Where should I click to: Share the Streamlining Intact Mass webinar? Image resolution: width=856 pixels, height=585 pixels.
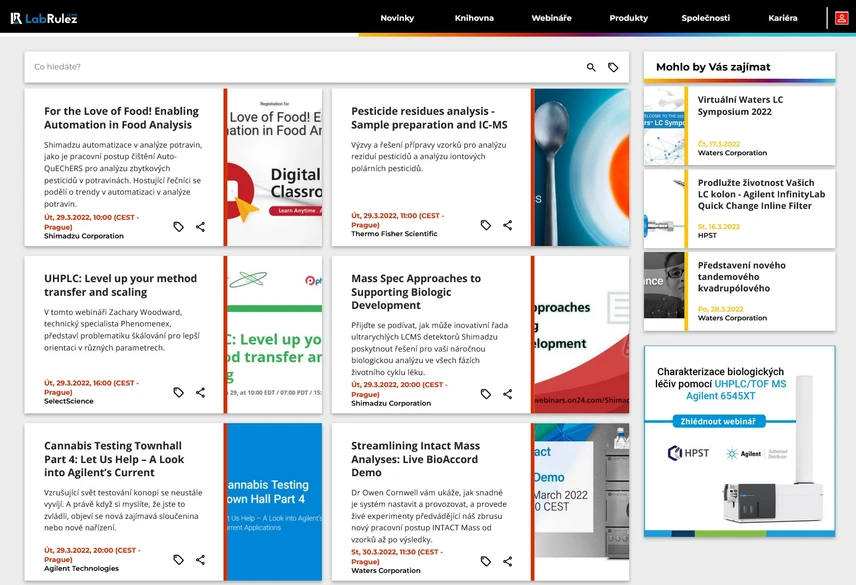tap(508, 561)
